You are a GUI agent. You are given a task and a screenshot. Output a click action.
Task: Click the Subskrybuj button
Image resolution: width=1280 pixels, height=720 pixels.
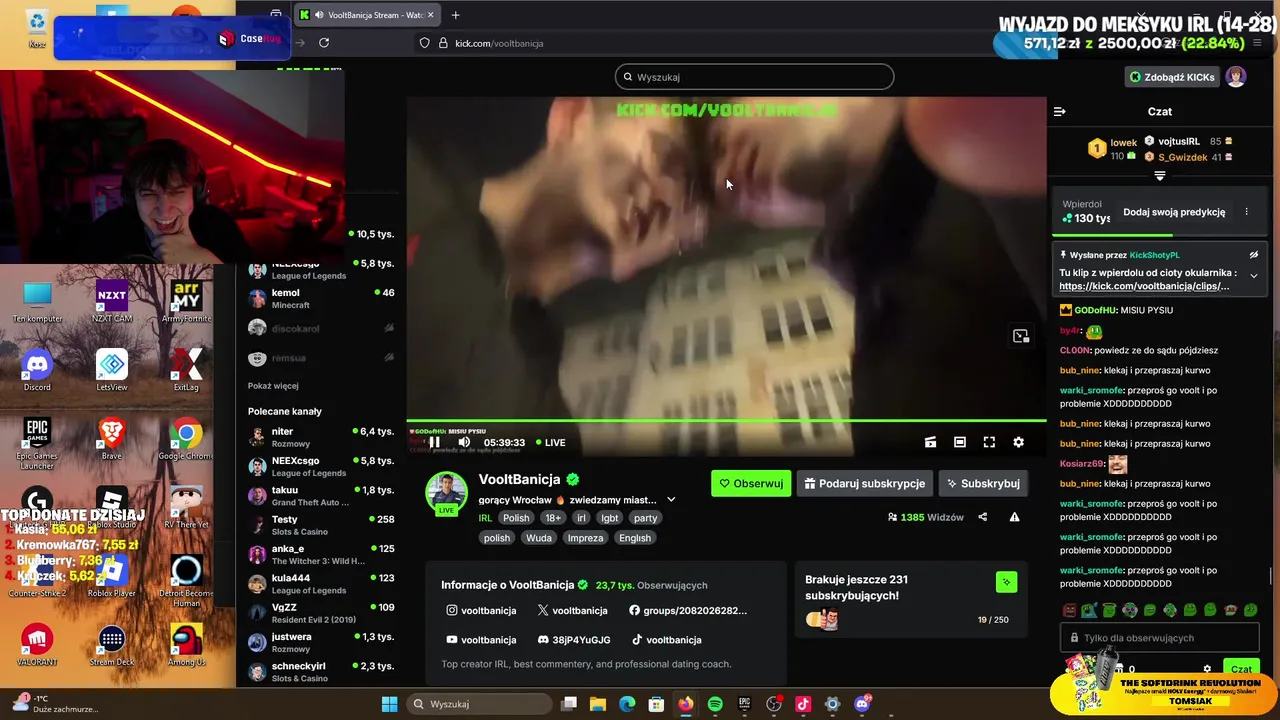coord(983,483)
